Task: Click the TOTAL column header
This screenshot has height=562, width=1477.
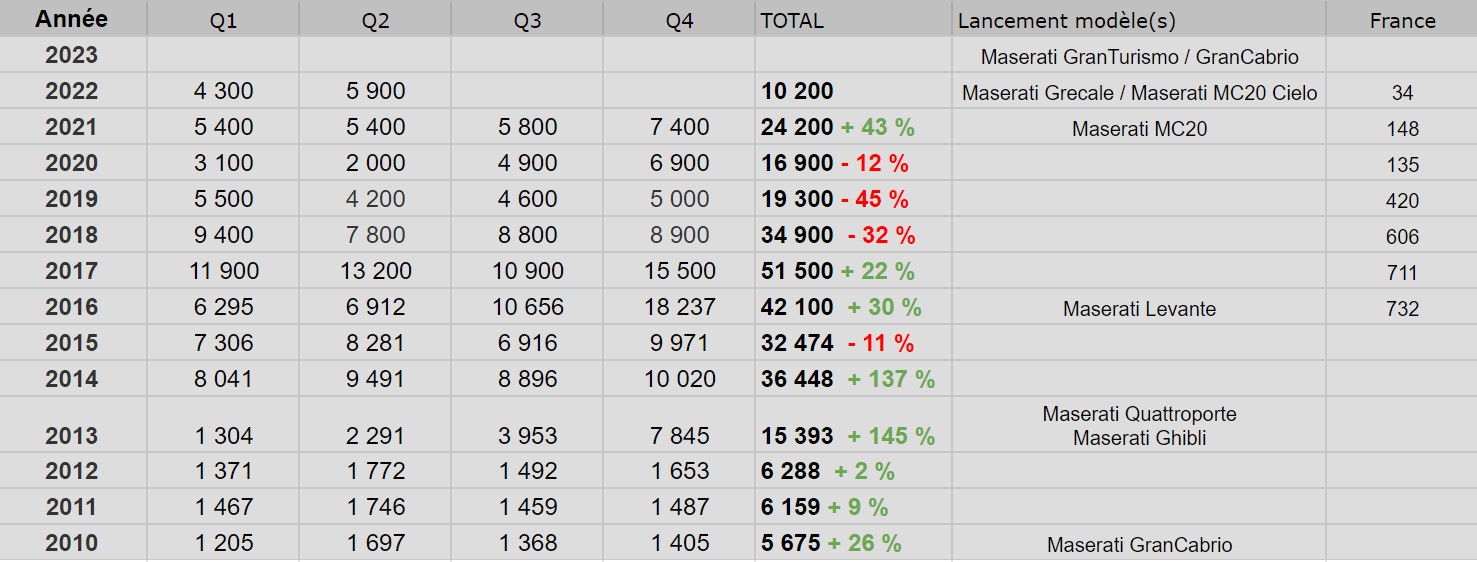Action: 853,20
